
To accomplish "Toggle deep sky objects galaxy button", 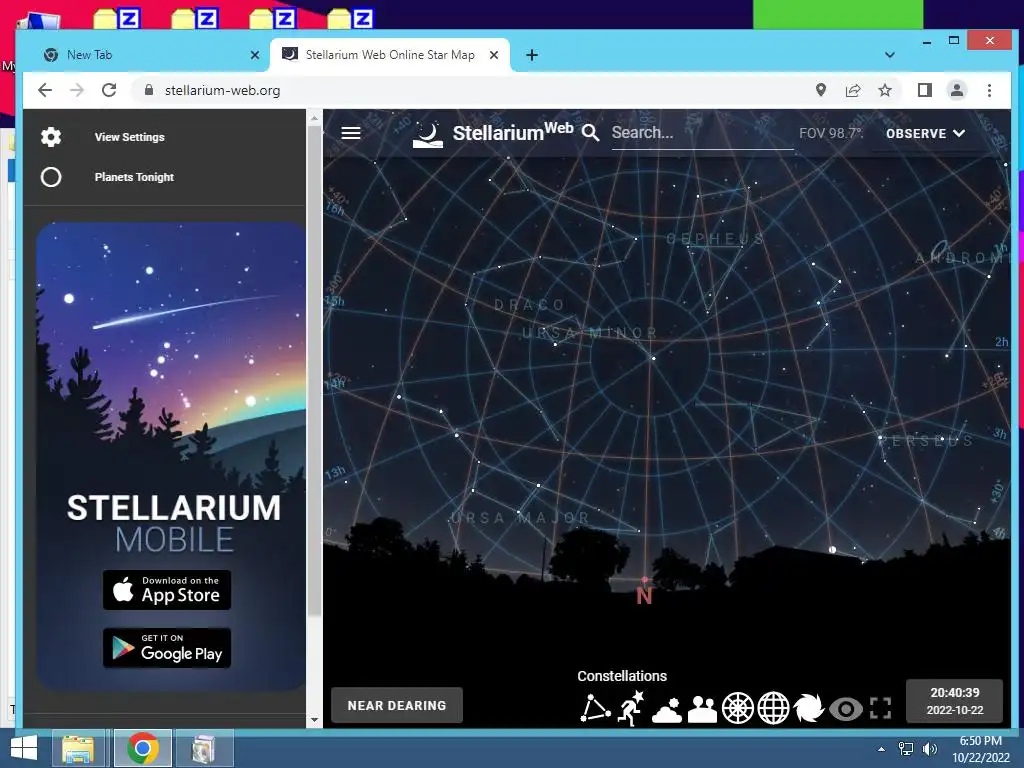I will click(x=809, y=709).
